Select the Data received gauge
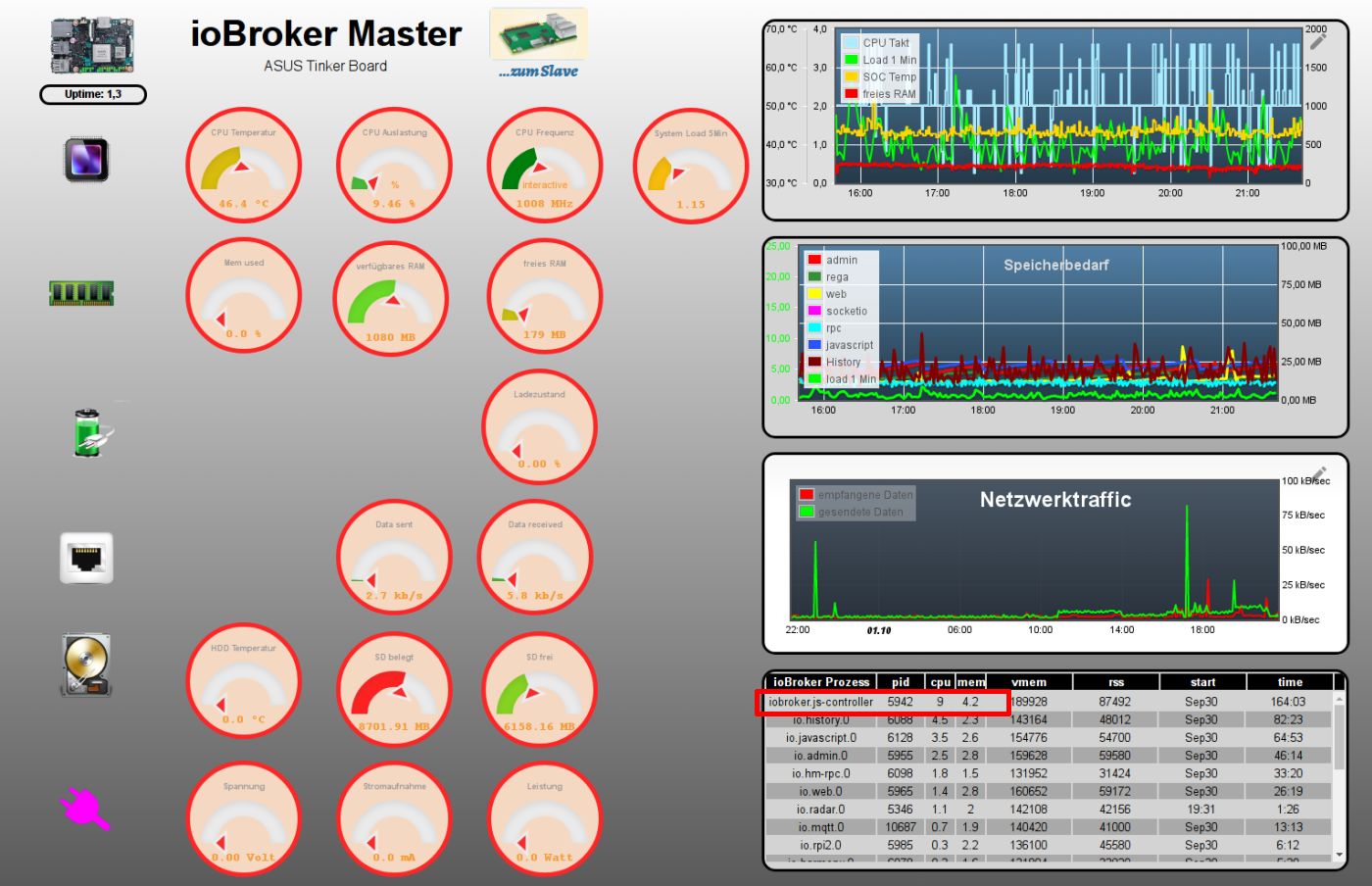 tap(535, 557)
